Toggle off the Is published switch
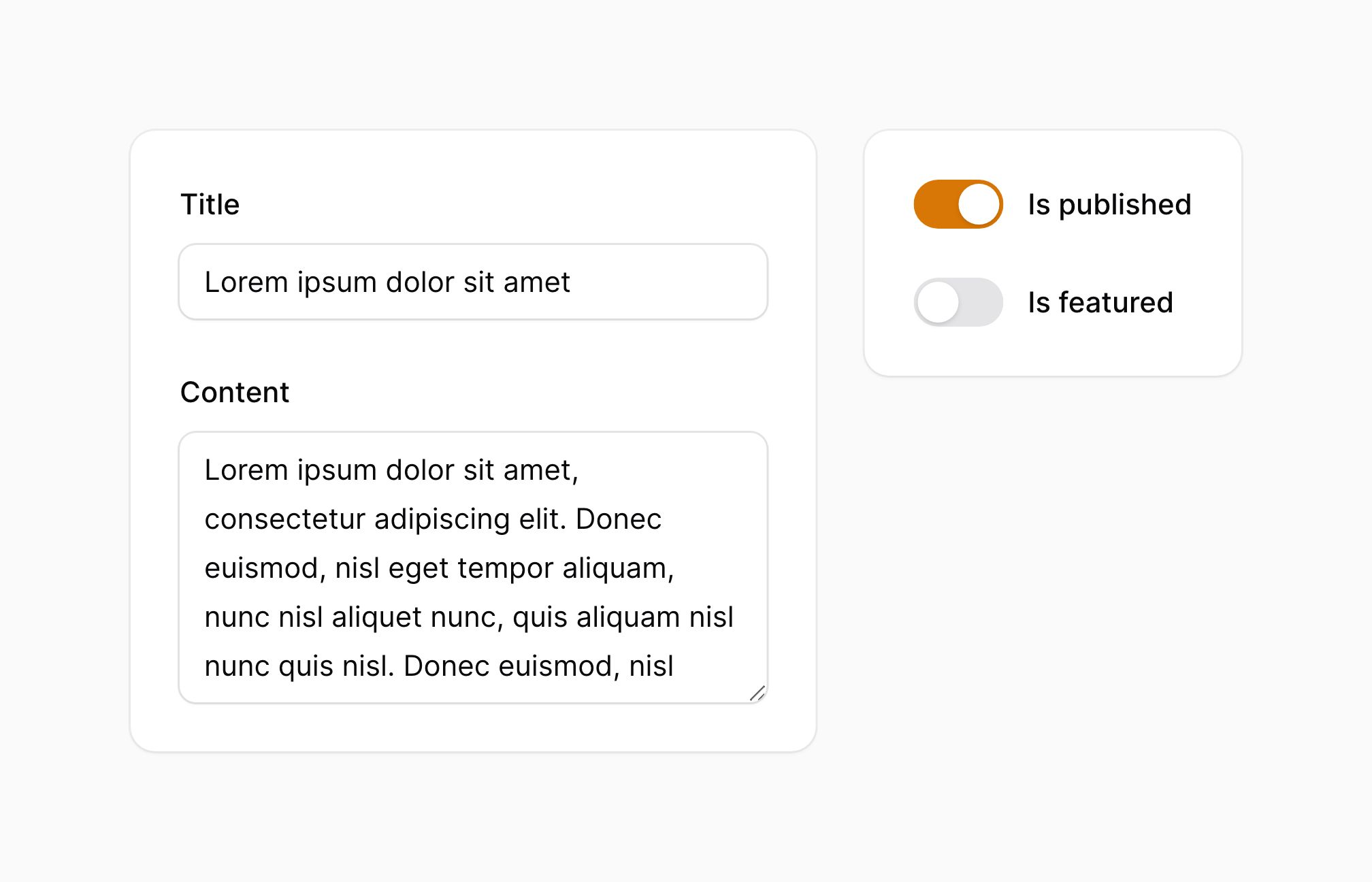This screenshot has width=1372, height=882. [x=958, y=204]
